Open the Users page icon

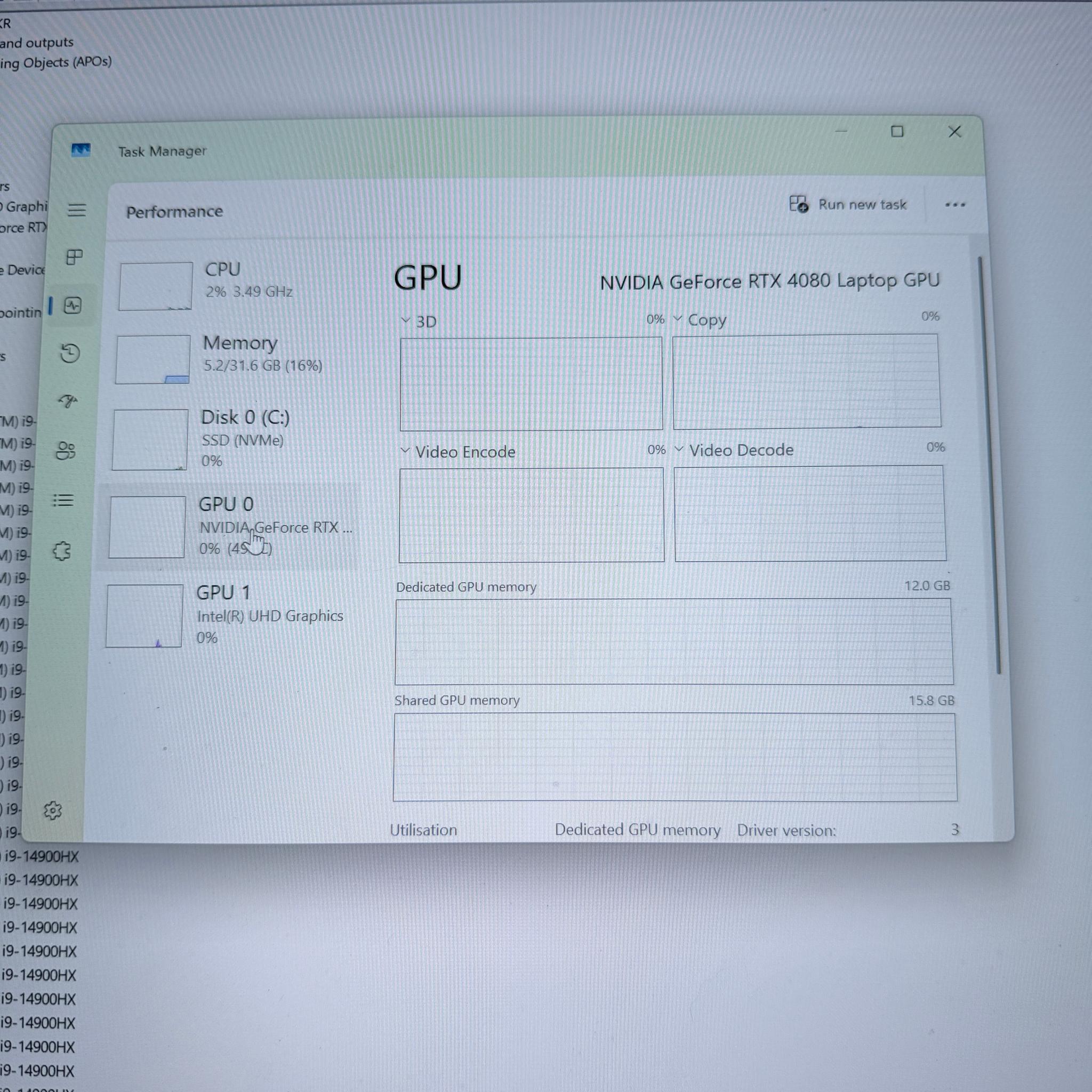click(66, 451)
